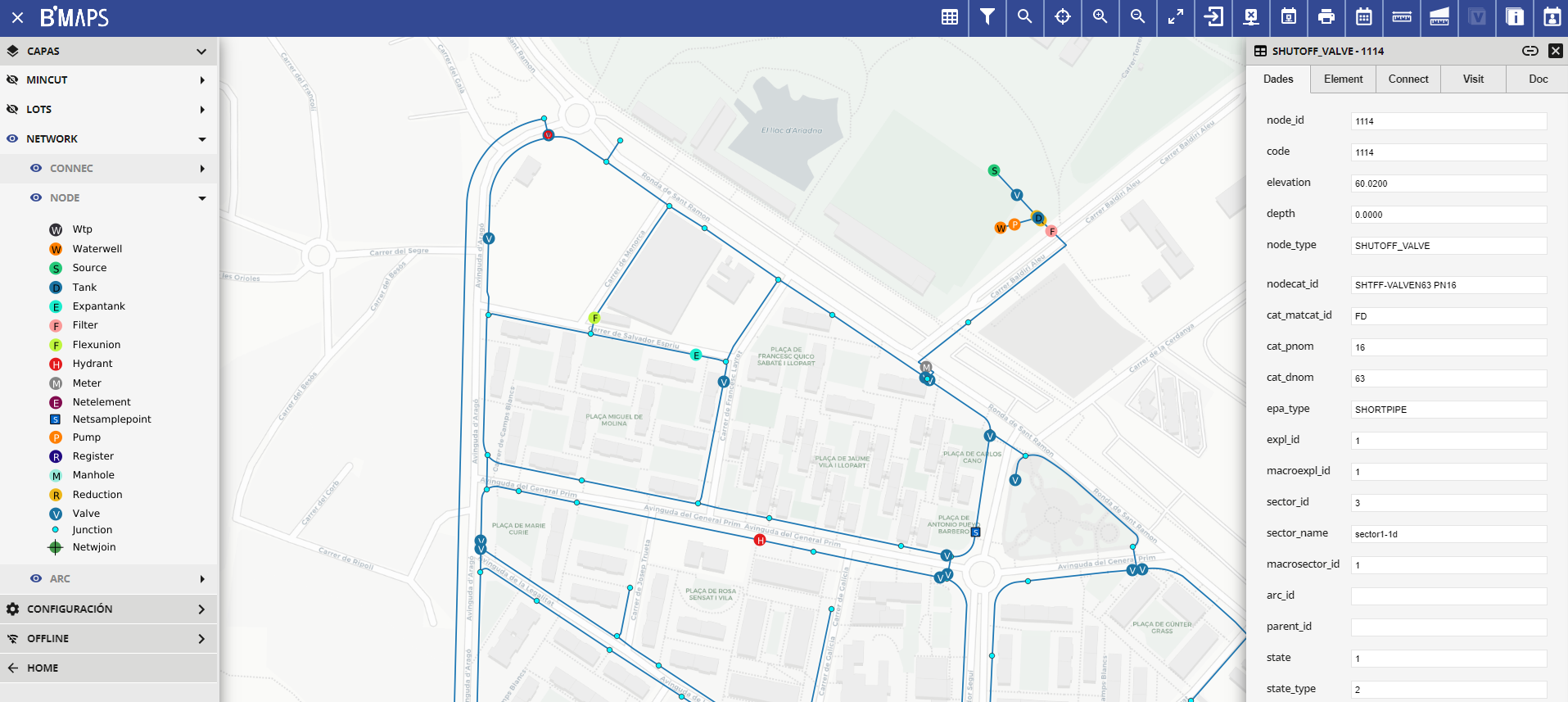Click the Meter M marker on map
1568x702 pixels.
(x=926, y=368)
